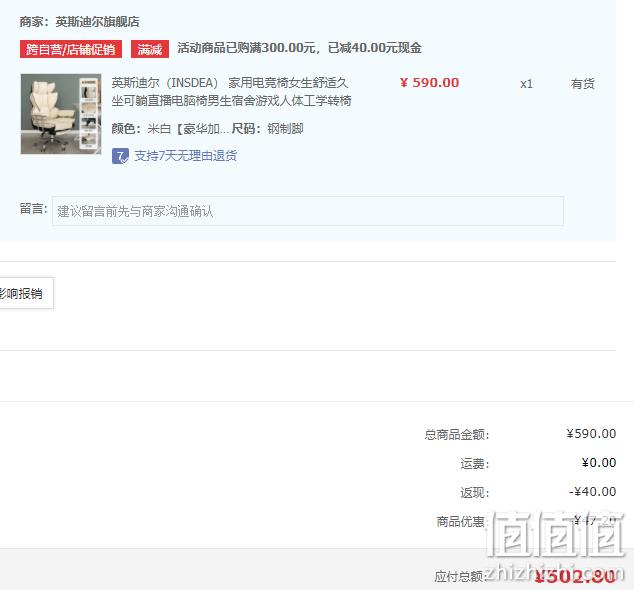Click the 7-day return badge icon
The height and width of the screenshot is (590, 634).
[120, 156]
